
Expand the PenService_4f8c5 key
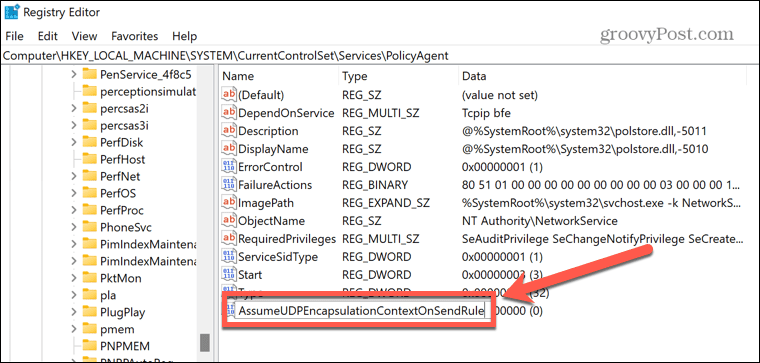tap(74, 75)
